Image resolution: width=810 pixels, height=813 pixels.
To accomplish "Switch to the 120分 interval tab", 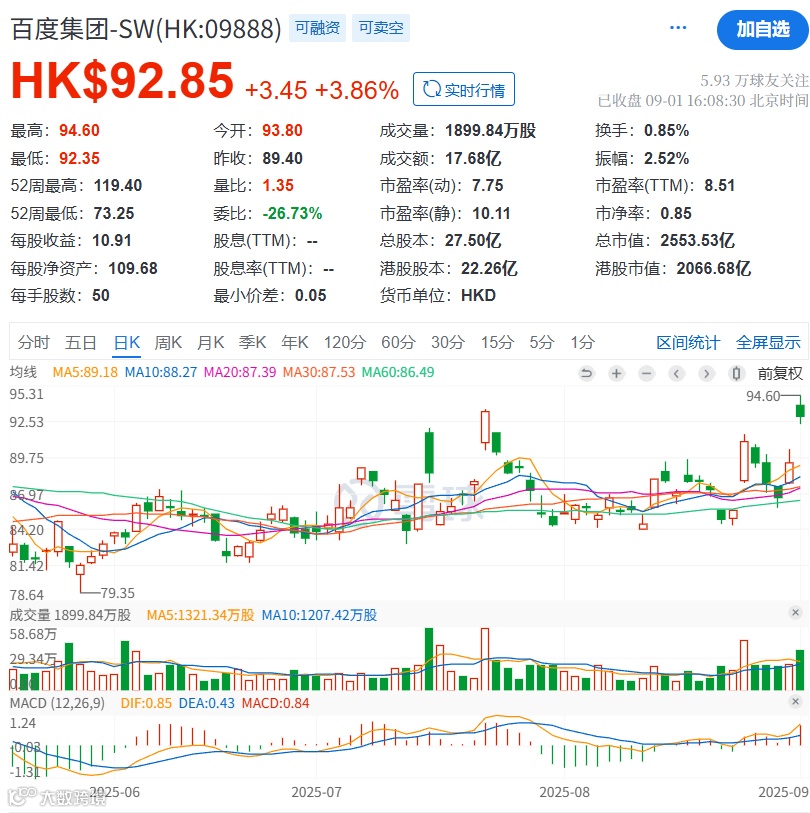I will point(345,342).
